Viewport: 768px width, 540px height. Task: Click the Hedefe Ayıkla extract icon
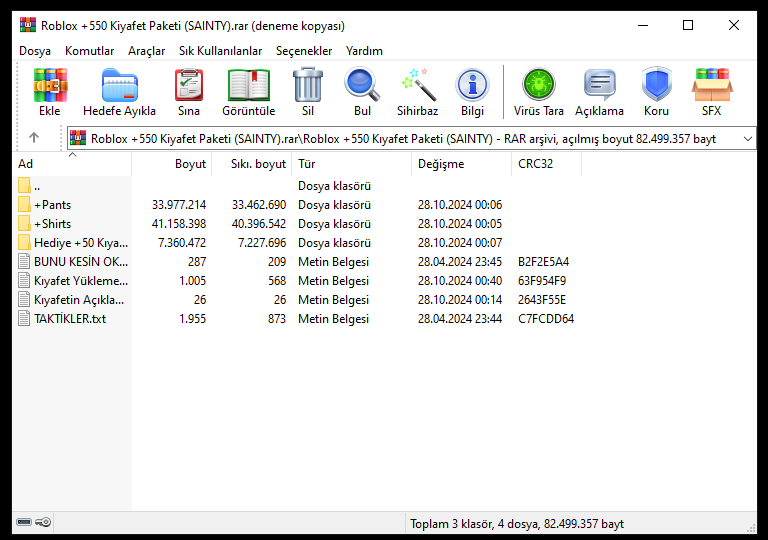[120, 86]
